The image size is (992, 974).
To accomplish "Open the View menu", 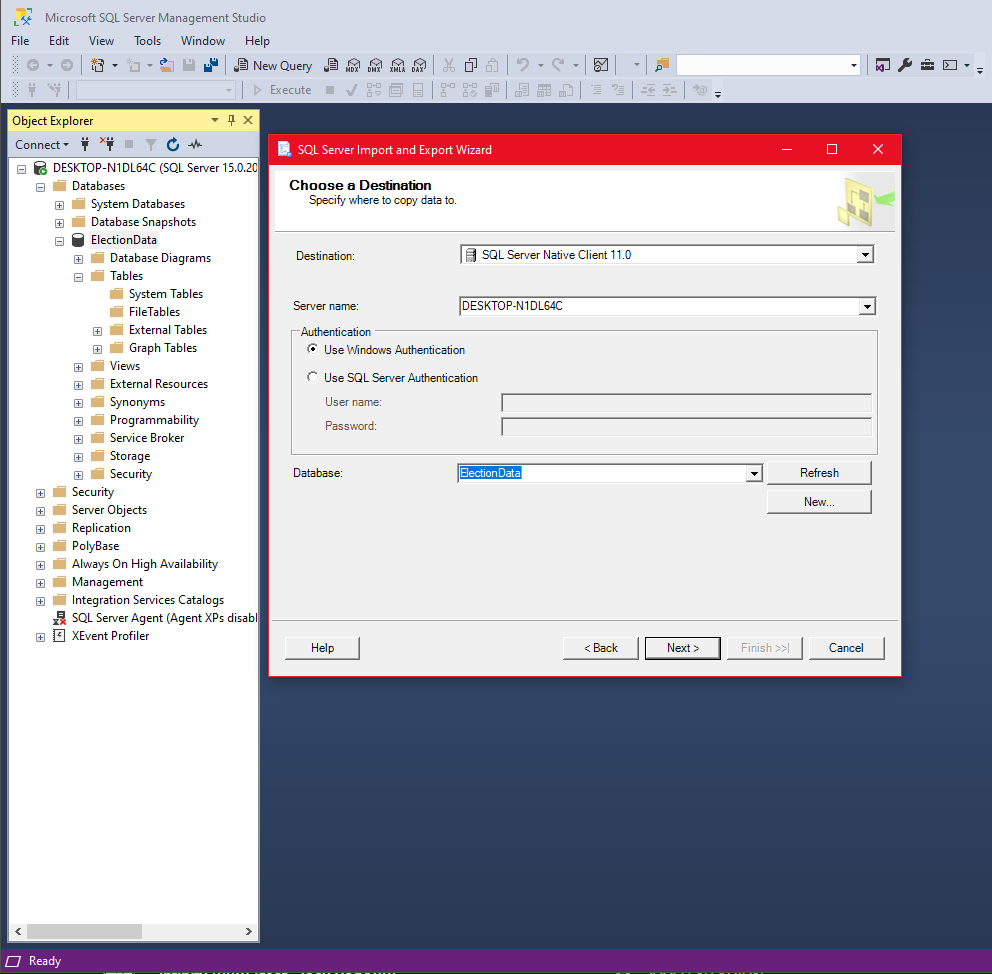I will (101, 41).
